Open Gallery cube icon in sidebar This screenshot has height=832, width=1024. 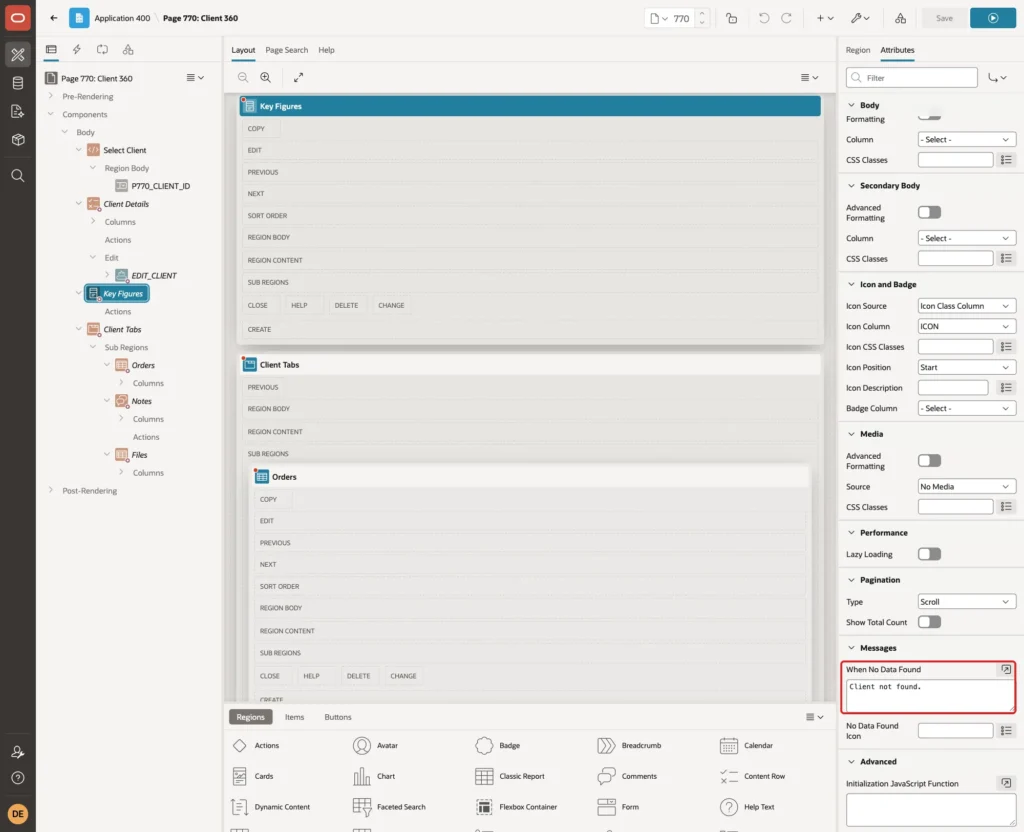(x=18, y=140)
